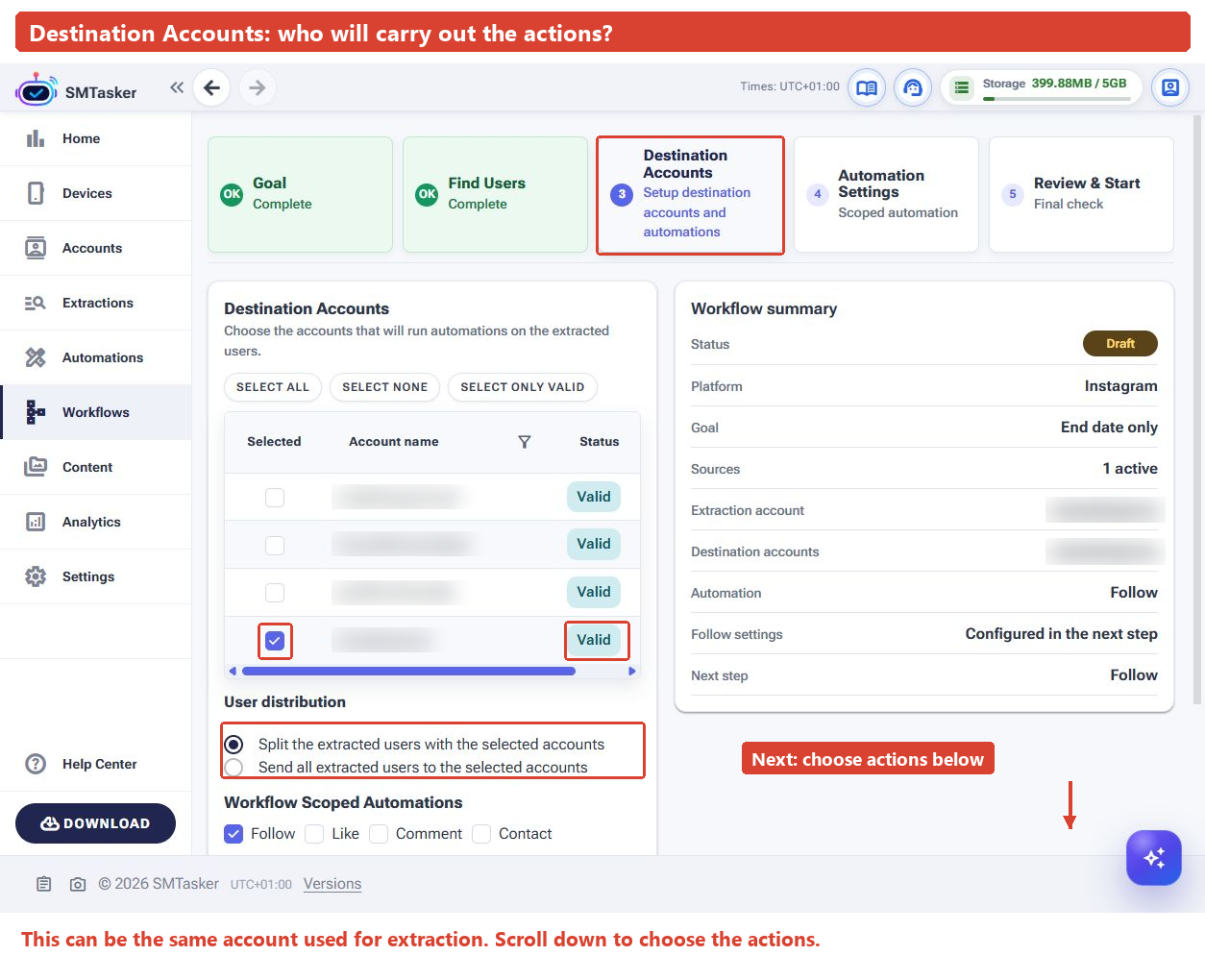Image resolution: width=1205 pixels, height=980 pixels.
Task: Open Home in the sidebar
Action: pos(96,138)
